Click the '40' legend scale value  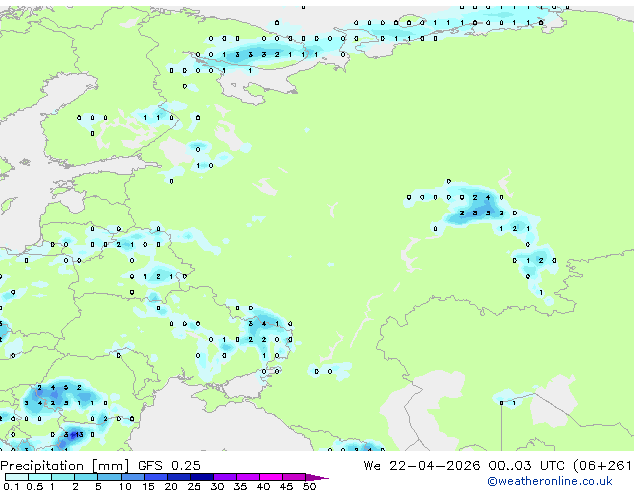263,486
